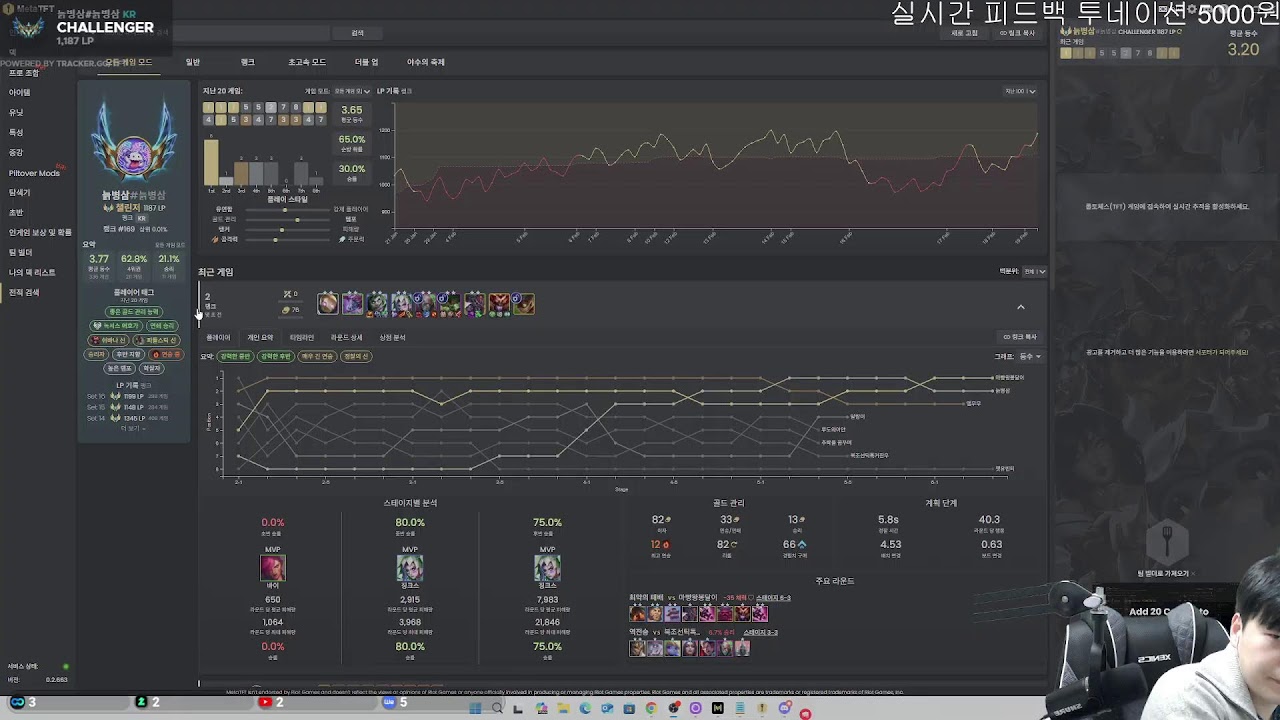
Task: Open 아이템 in the left sidebar
Action: coord(20,92)
